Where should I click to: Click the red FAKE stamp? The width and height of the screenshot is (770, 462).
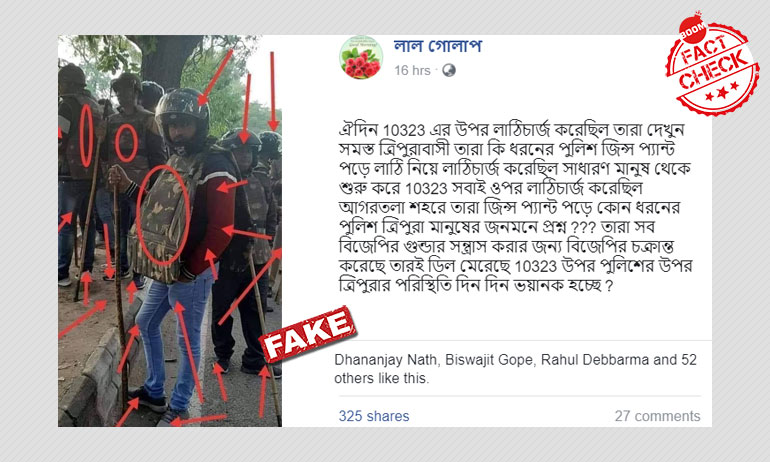(x=308, y=334)
